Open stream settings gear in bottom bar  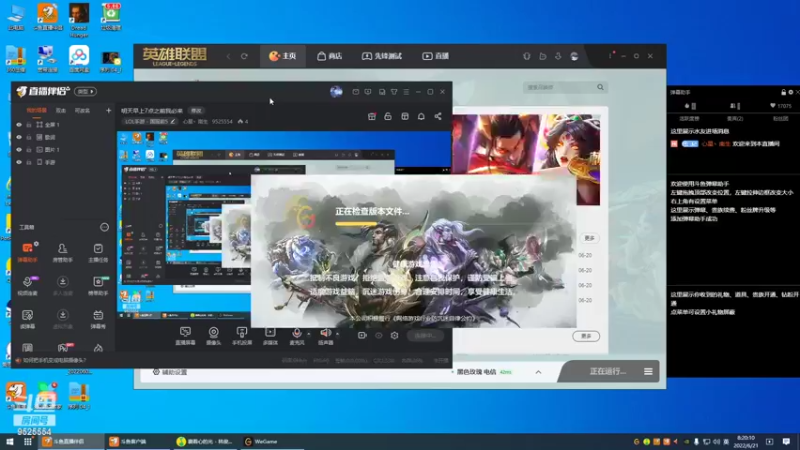[394, 335]
